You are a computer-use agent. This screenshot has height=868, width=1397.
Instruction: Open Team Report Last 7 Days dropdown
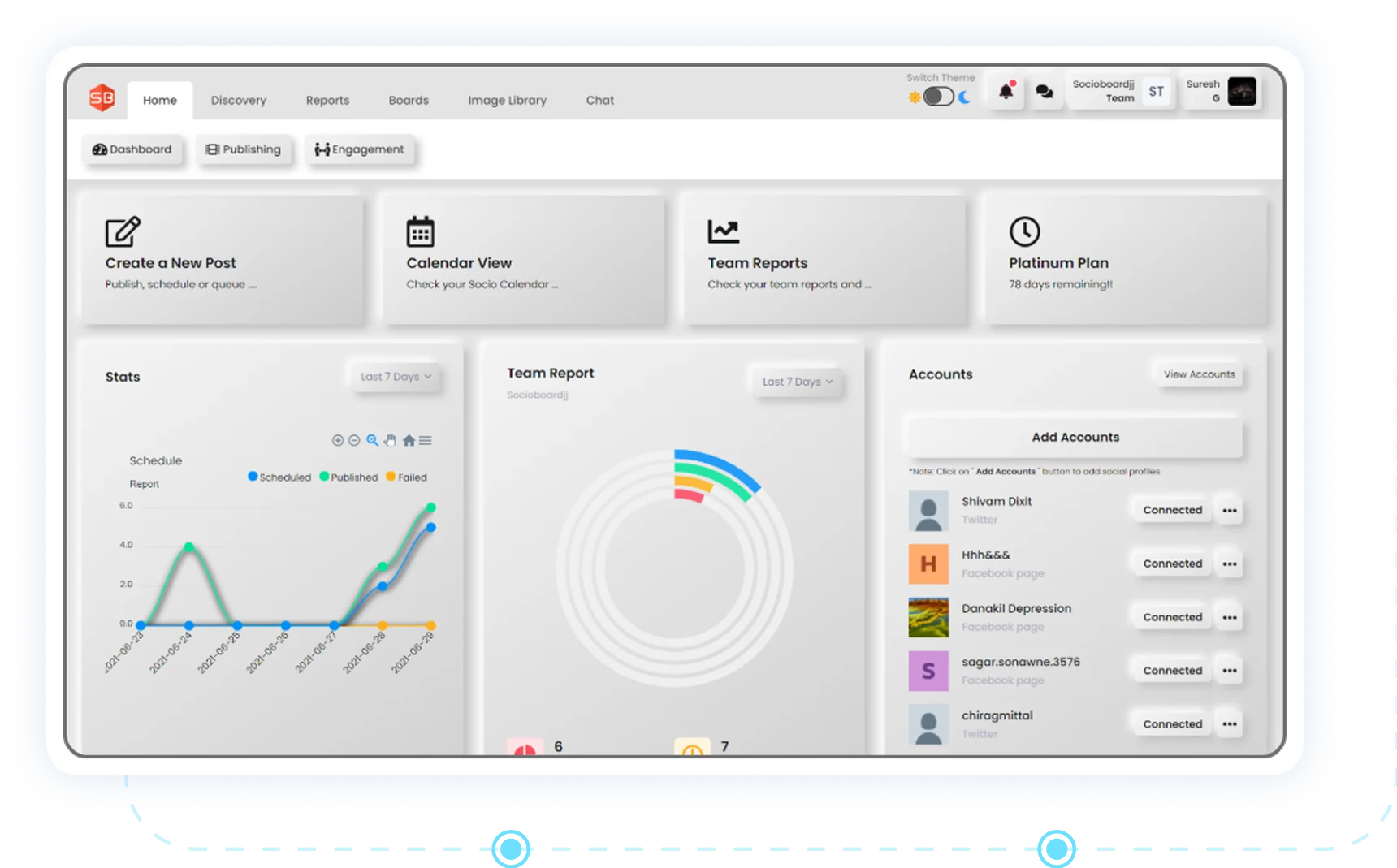(x=797, y=382)
